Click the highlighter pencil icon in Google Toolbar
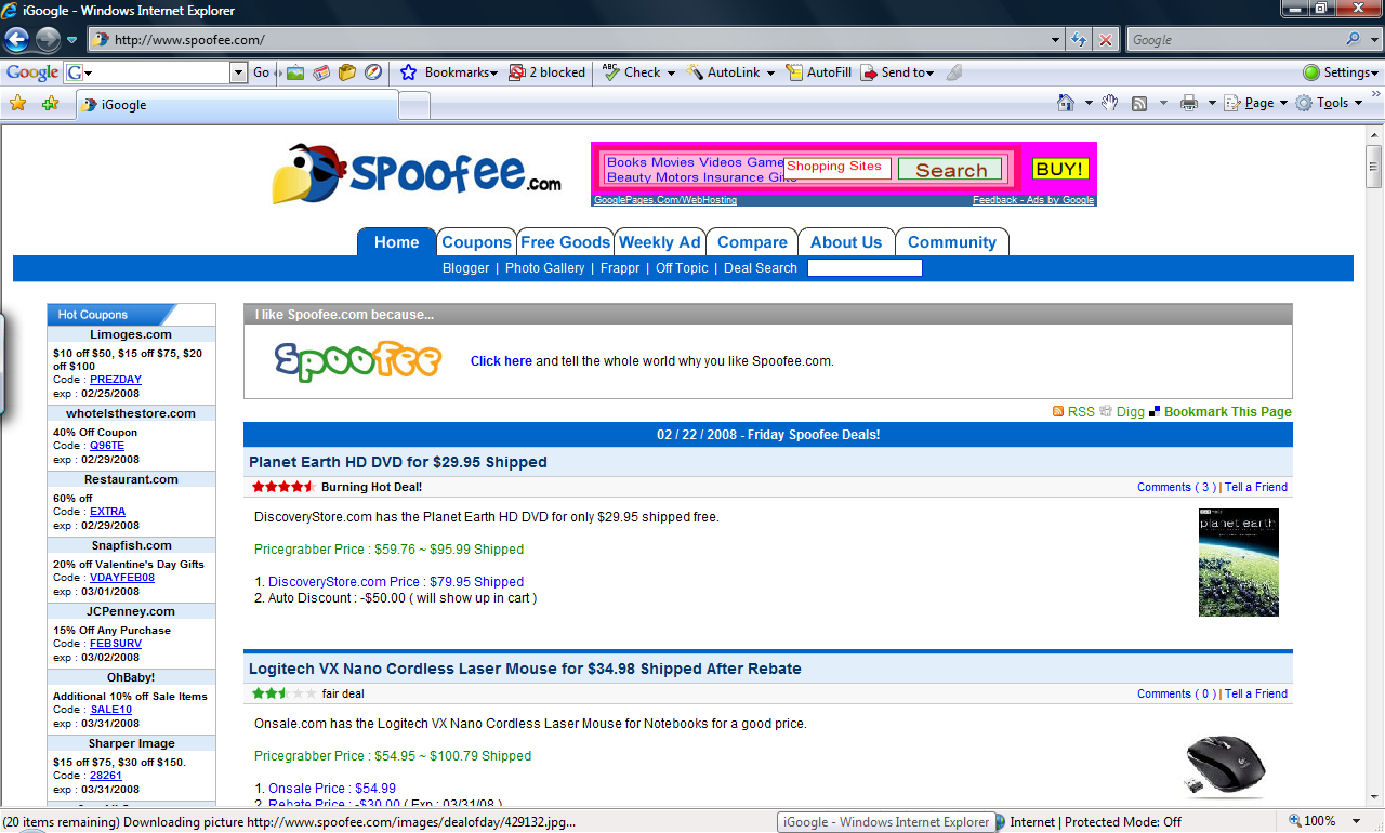 954,72
